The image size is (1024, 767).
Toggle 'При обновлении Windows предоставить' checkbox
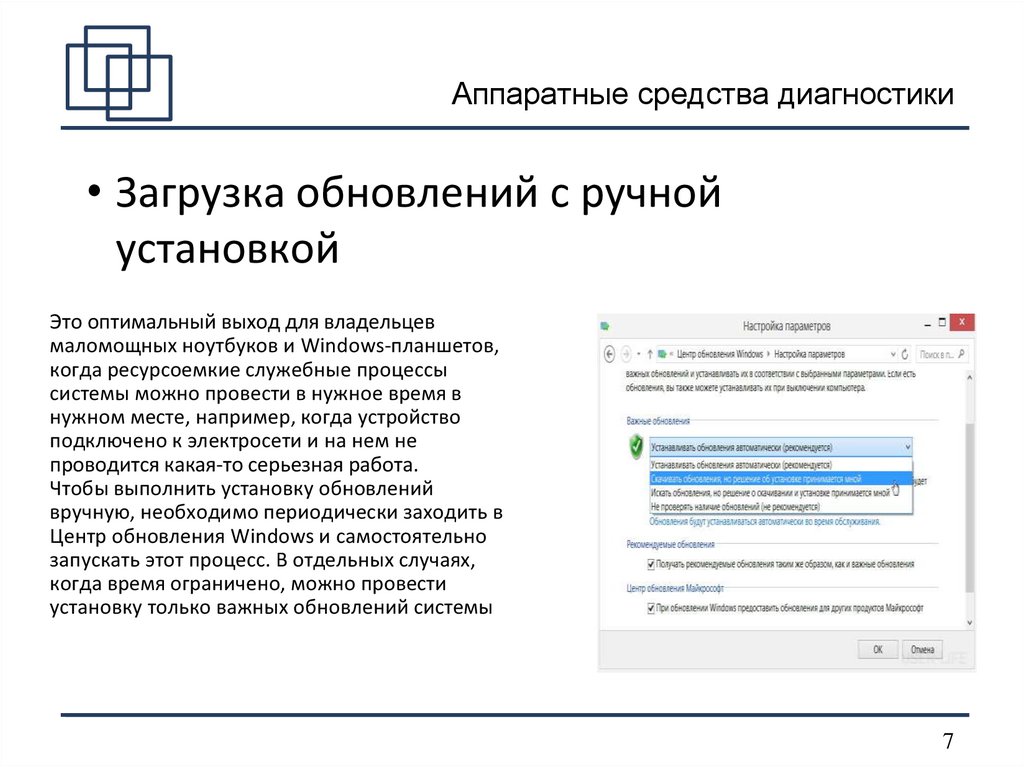point(650,608)
